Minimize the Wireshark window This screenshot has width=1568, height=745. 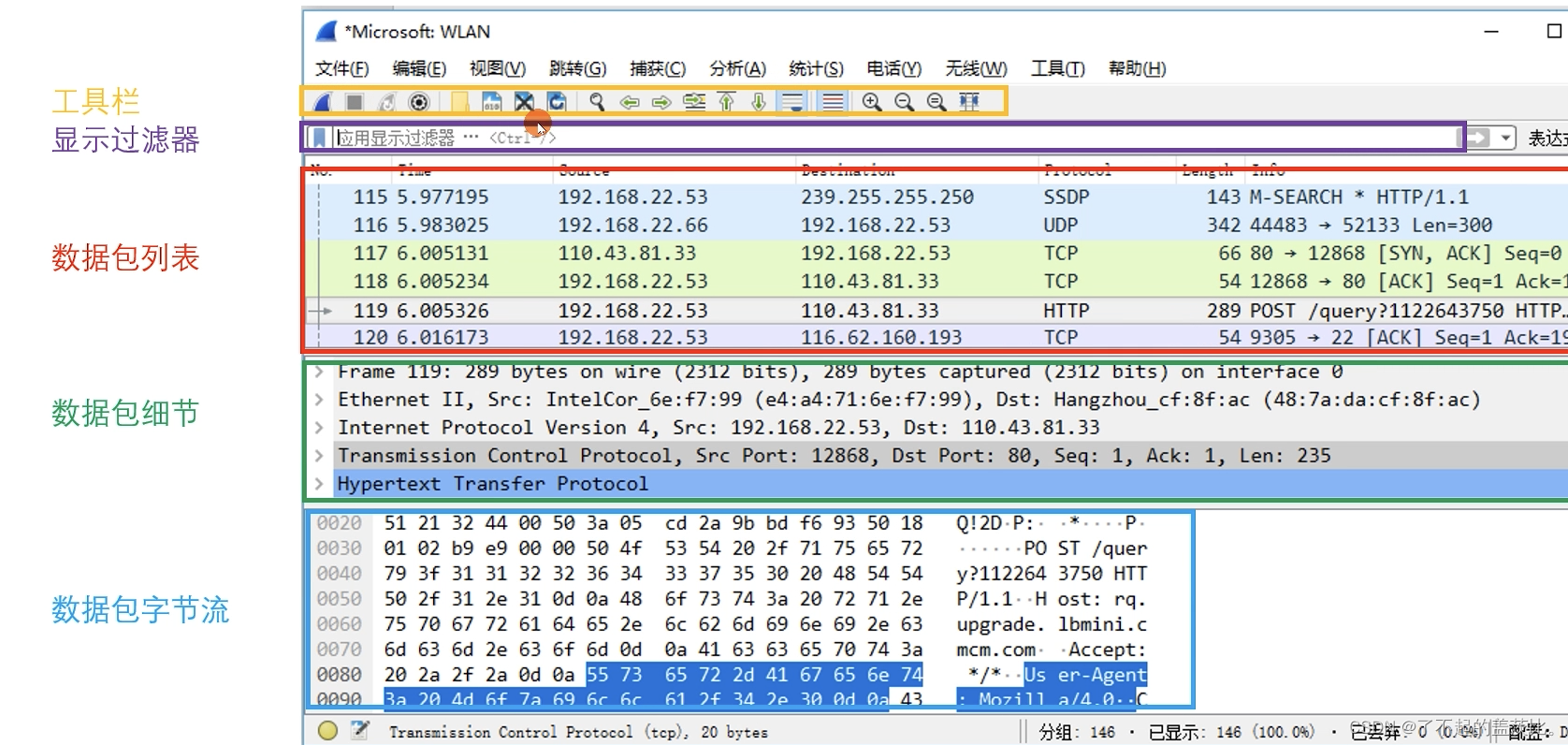click(x=1491, y=31)
